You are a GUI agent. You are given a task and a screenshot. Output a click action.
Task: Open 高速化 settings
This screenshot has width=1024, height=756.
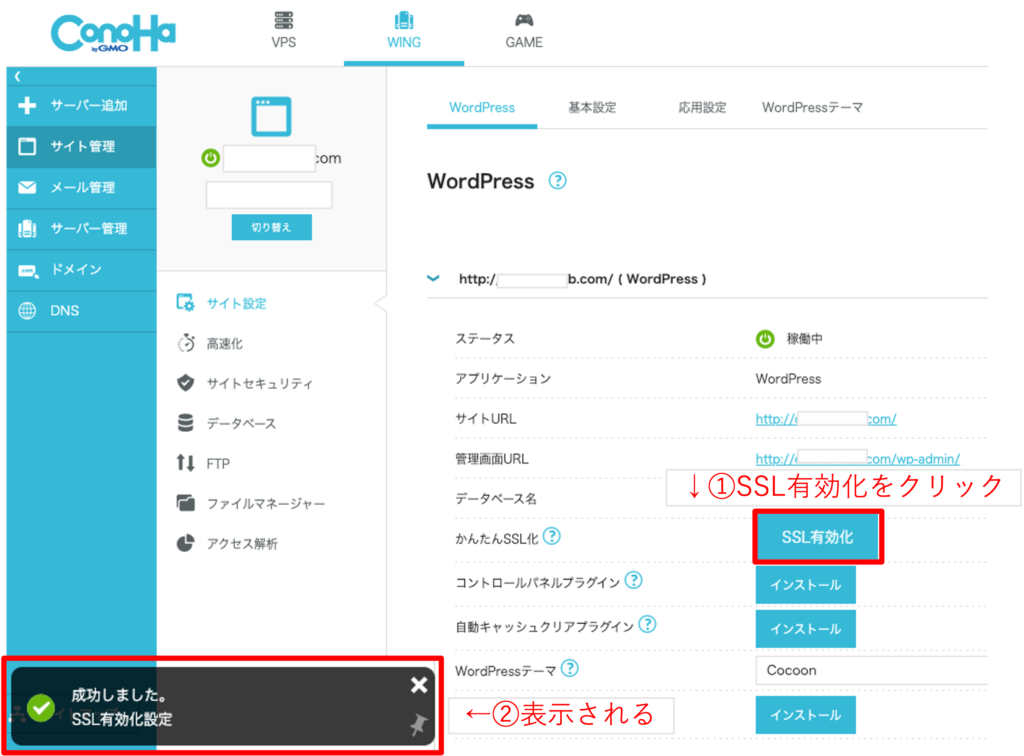[224, 343]
